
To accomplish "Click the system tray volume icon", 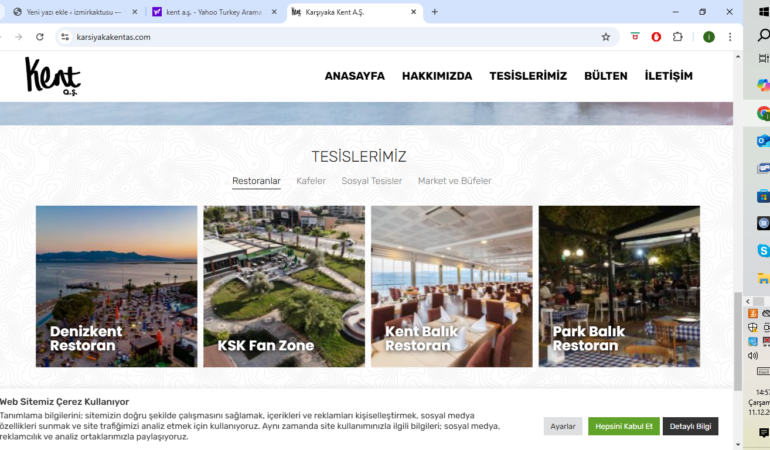I will (753, 356).
